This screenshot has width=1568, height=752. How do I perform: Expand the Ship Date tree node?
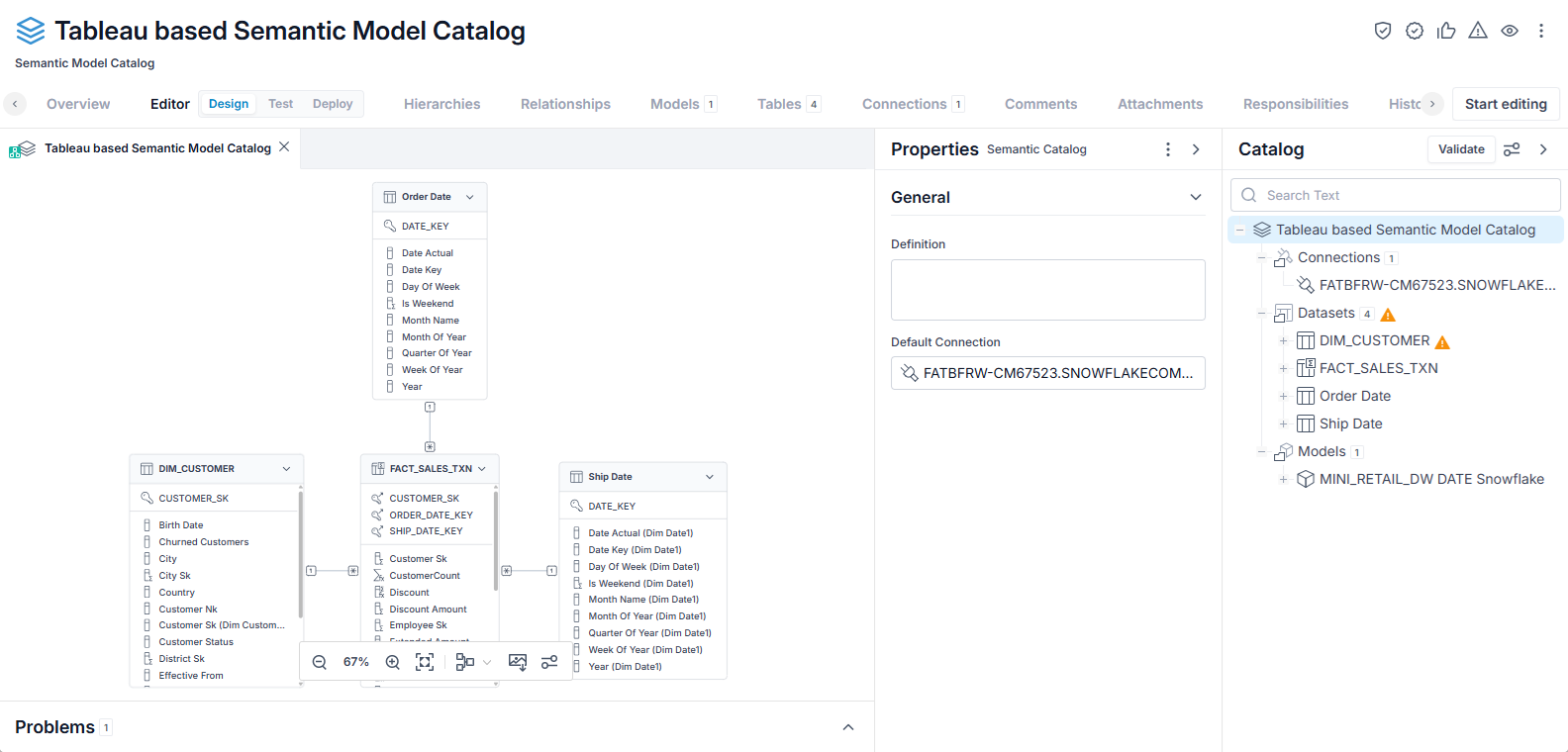(x=1283, y=423)
